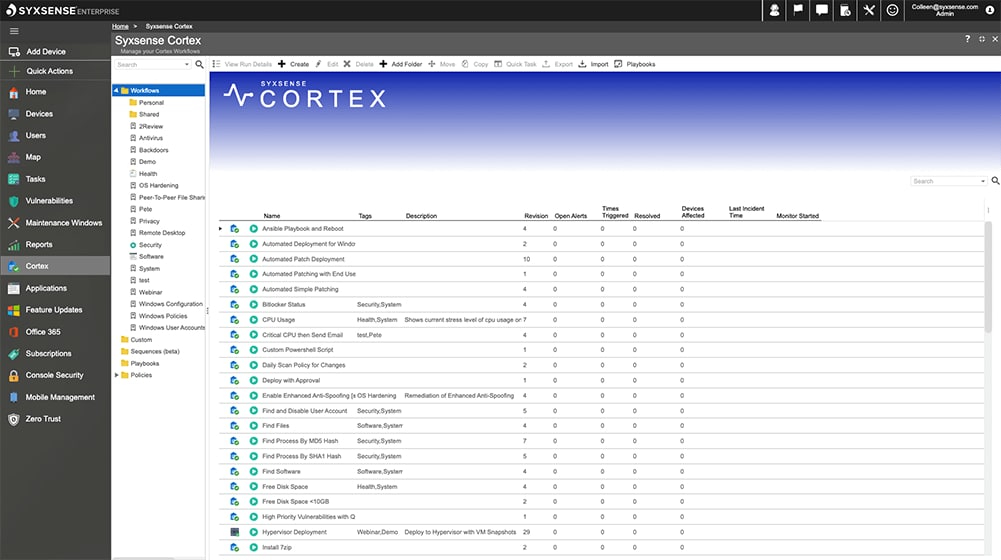This screenshot has height=560, width=1001.
Task: Click Add Folder in toolbar
Action: point(401,64)
